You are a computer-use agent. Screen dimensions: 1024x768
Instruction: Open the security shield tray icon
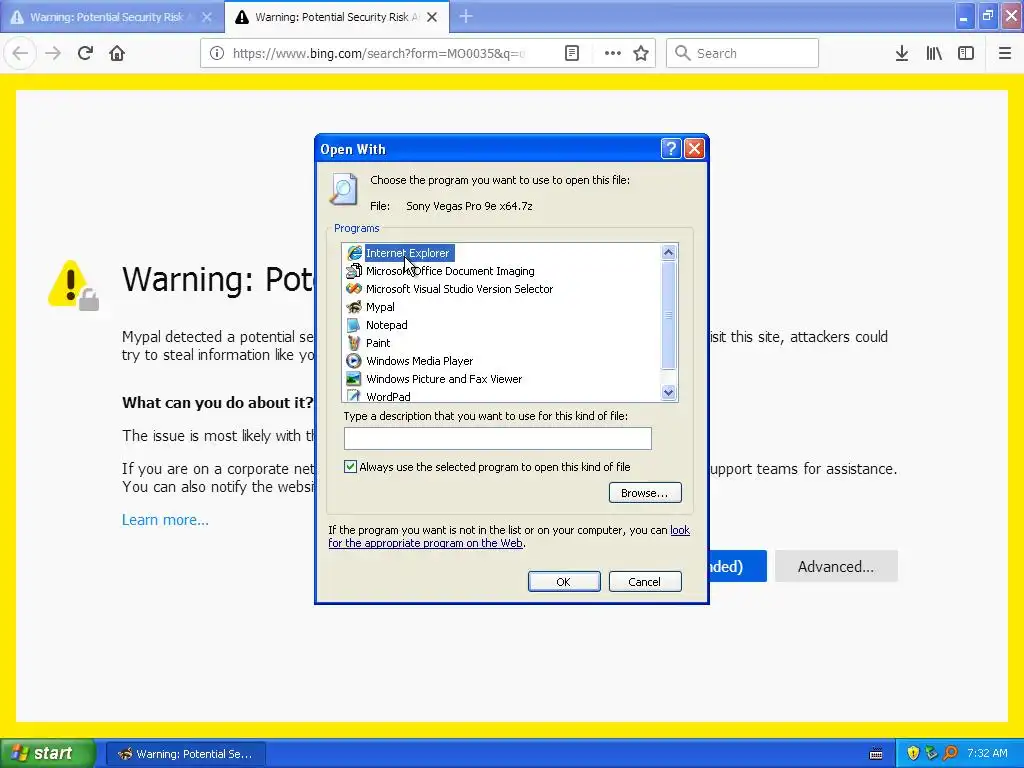[913, 753]
